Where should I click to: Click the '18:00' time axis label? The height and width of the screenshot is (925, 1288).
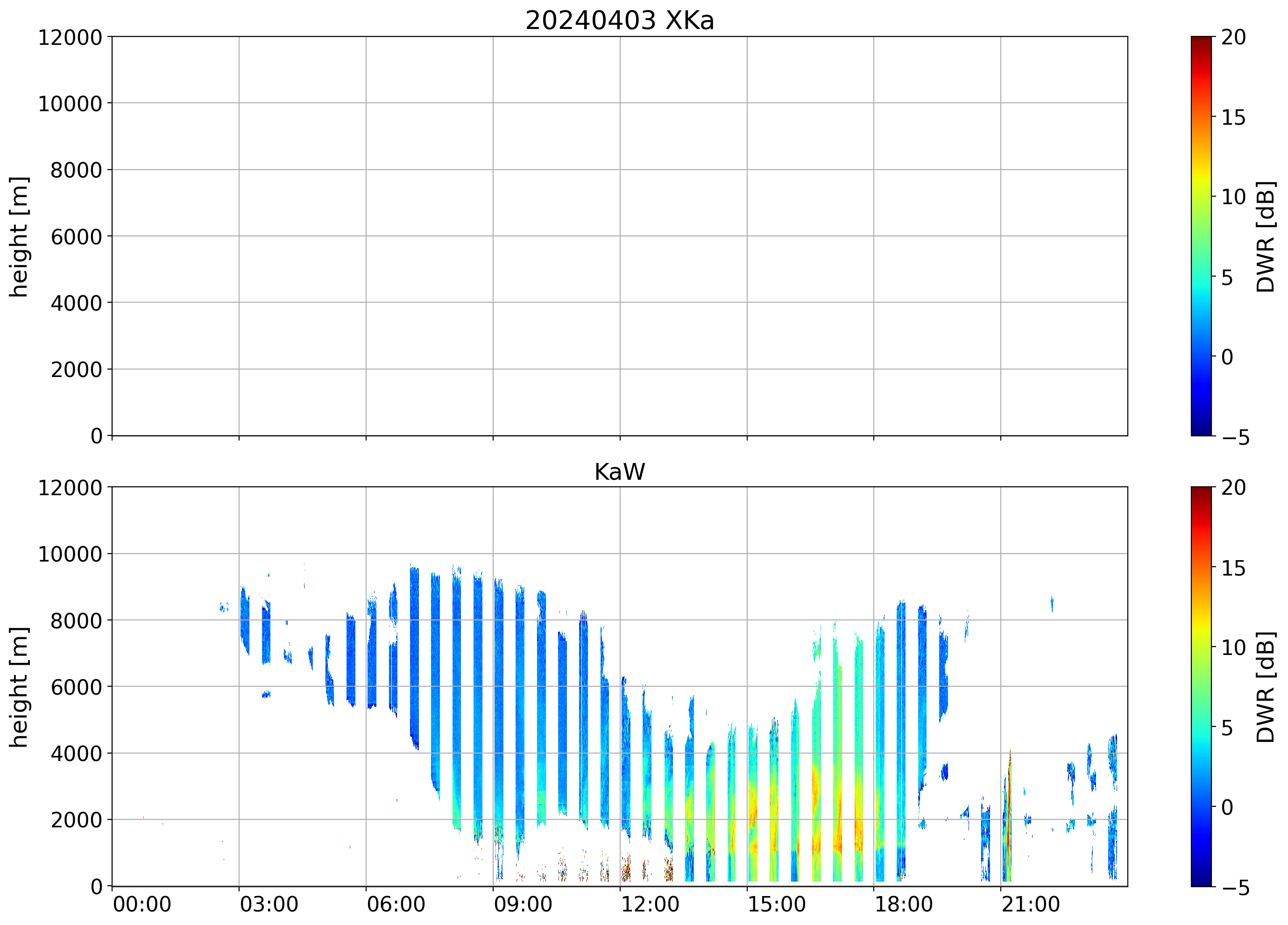(903, 904)
